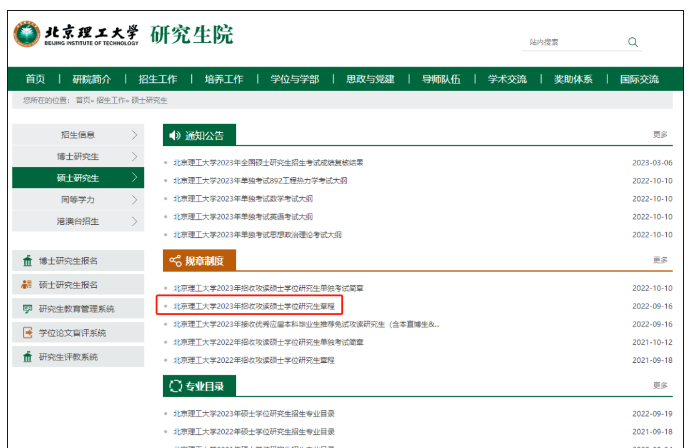
Task: Open the 招生工作 navigation menu
Action: point(158,79)
